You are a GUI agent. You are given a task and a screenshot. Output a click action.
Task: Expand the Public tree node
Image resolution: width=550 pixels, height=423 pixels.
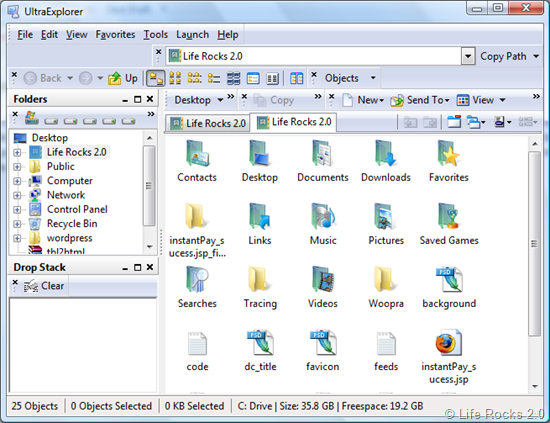coord(17,167)
